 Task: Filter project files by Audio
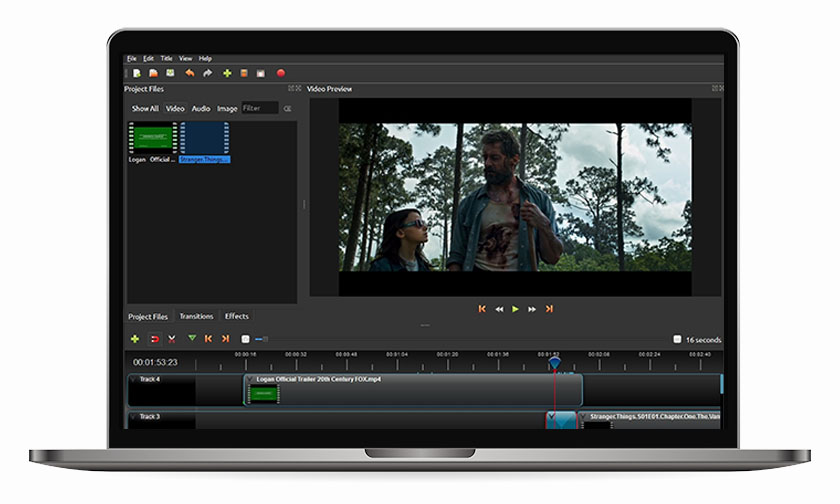click(201, 108)
